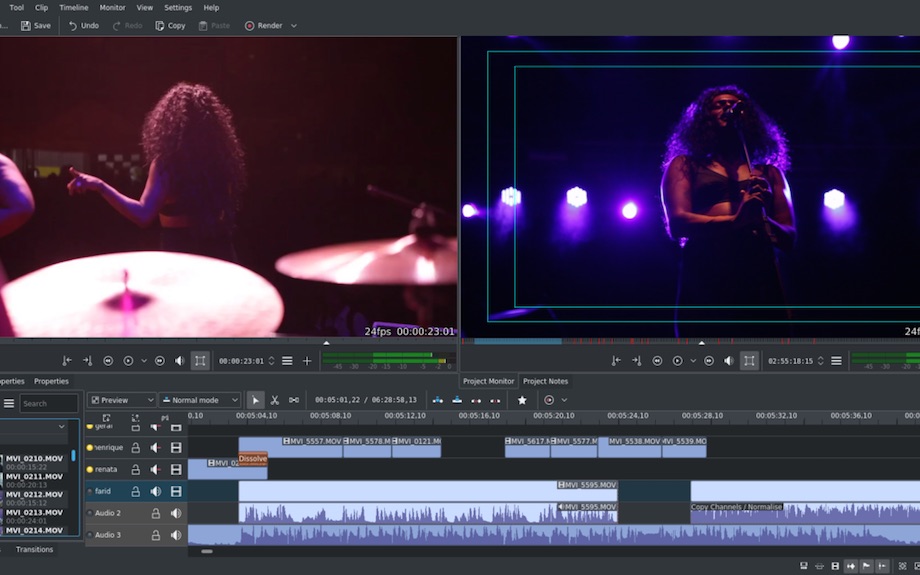Expand the Preview dropdown

(121, 400)
